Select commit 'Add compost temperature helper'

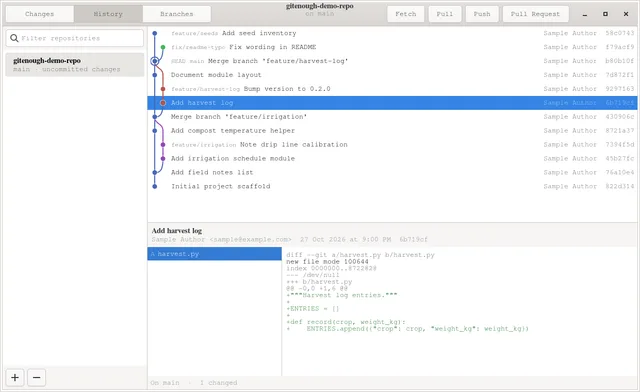392,131
